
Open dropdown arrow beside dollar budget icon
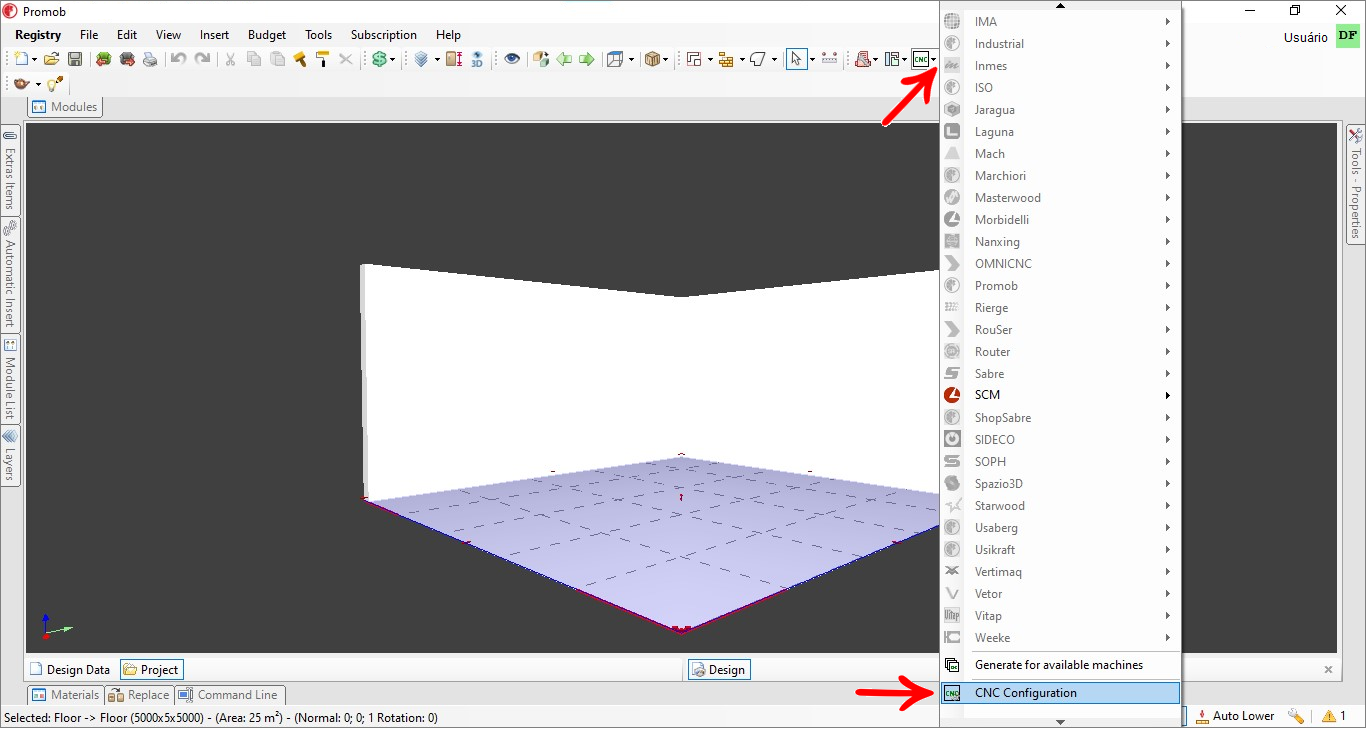(x=393, y=60)
